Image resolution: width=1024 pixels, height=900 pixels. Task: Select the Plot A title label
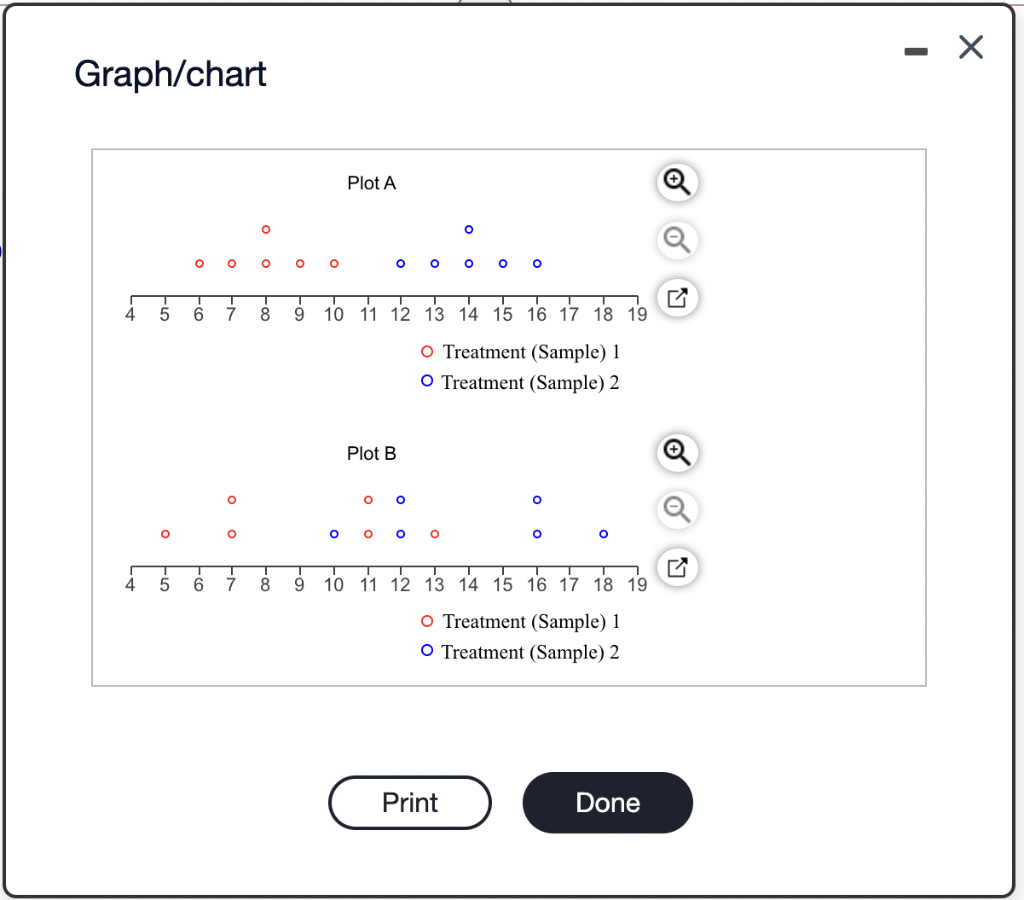tap(371, 183)
